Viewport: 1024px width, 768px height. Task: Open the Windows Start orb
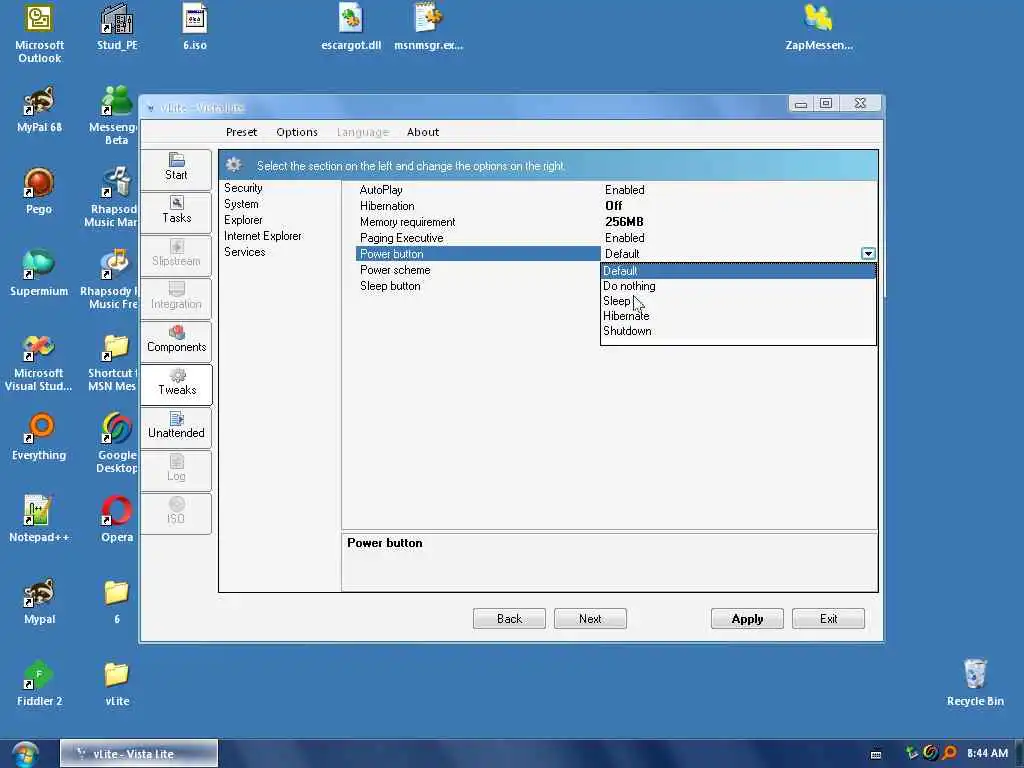25,754
